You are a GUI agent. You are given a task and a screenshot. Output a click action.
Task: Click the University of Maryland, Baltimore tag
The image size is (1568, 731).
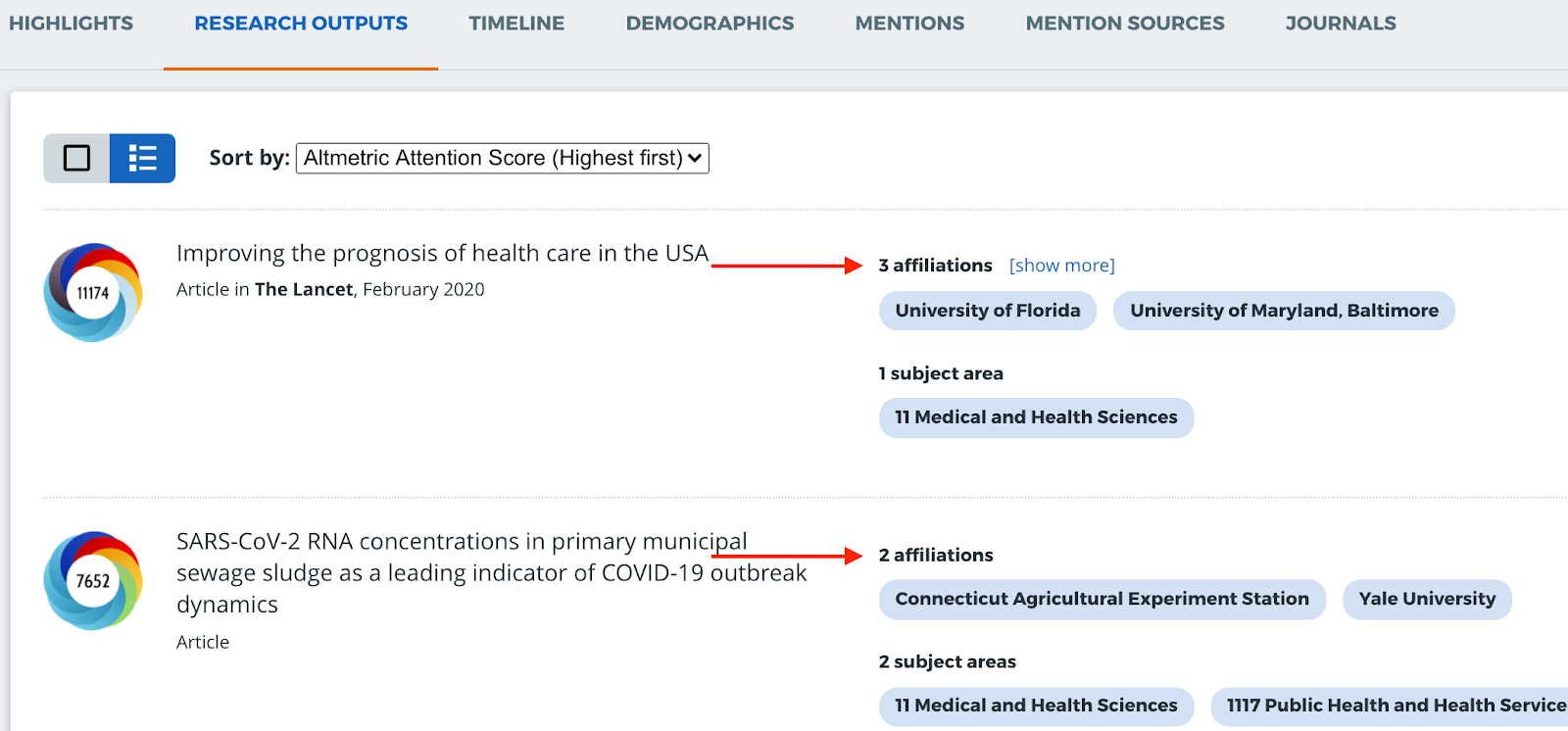(1284, 311)
